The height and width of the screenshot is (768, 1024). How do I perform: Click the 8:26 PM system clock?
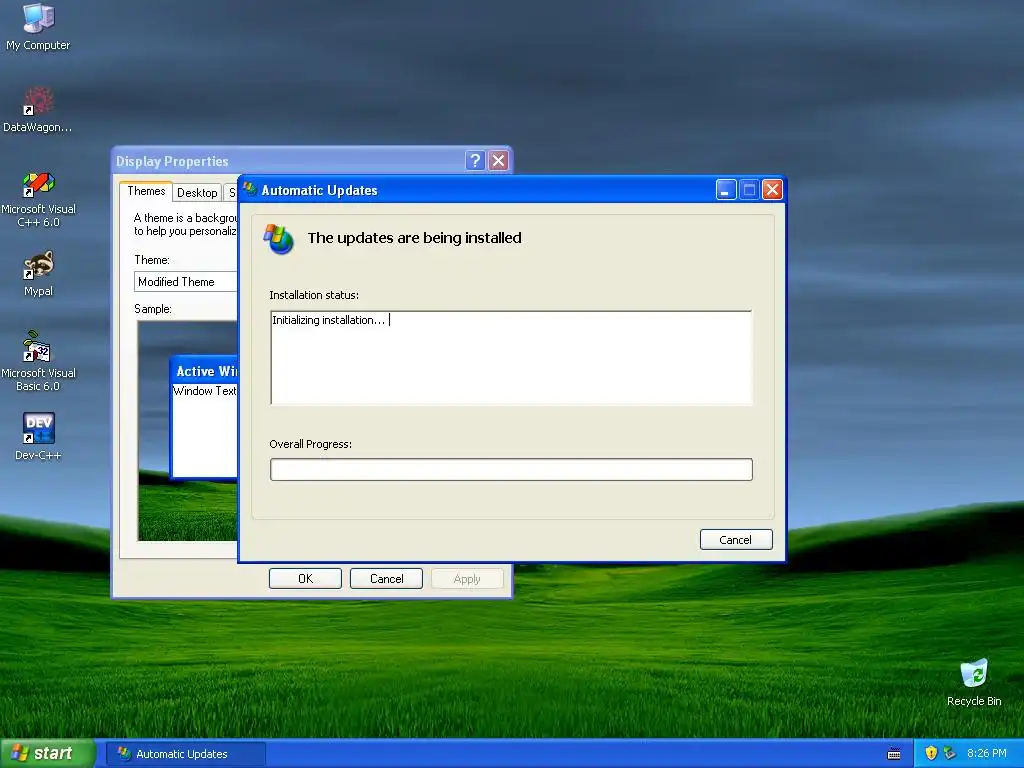click(x=987, y=753)
